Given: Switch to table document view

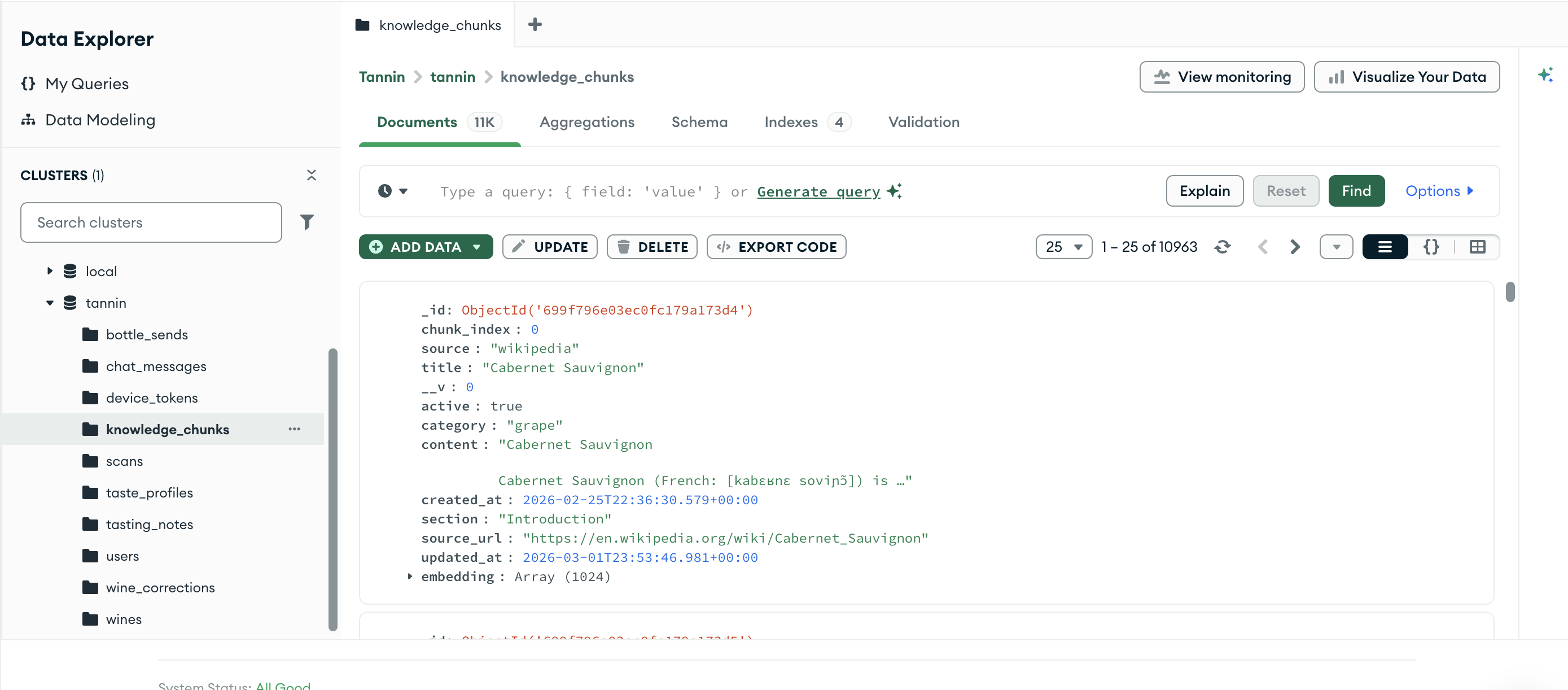Looking at the screenshot, I should (1478, 247).
